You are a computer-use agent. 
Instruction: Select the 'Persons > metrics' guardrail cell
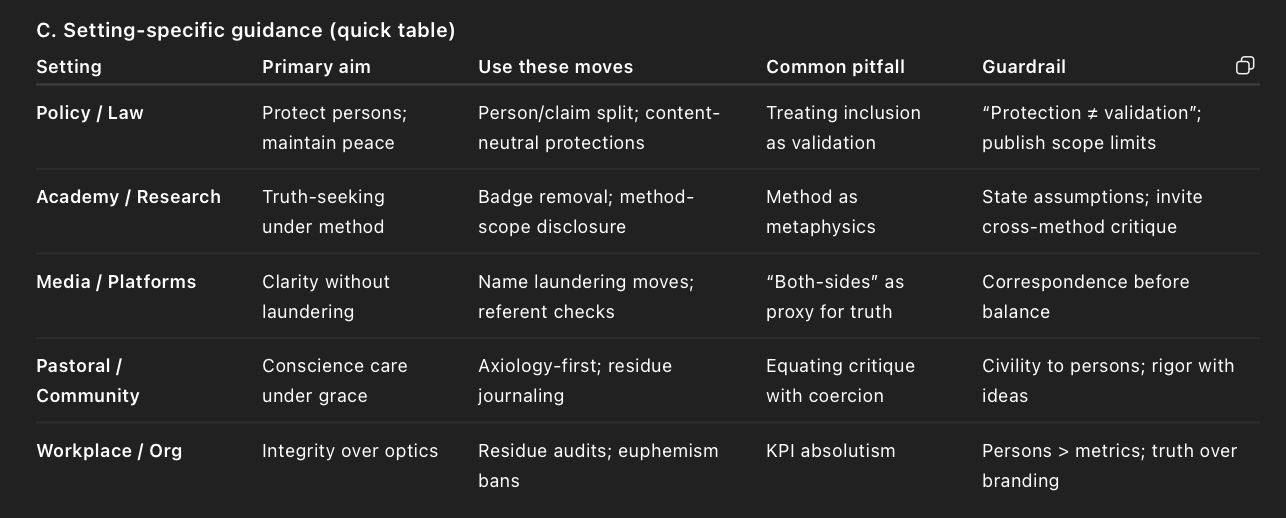tap(1109, 465)
